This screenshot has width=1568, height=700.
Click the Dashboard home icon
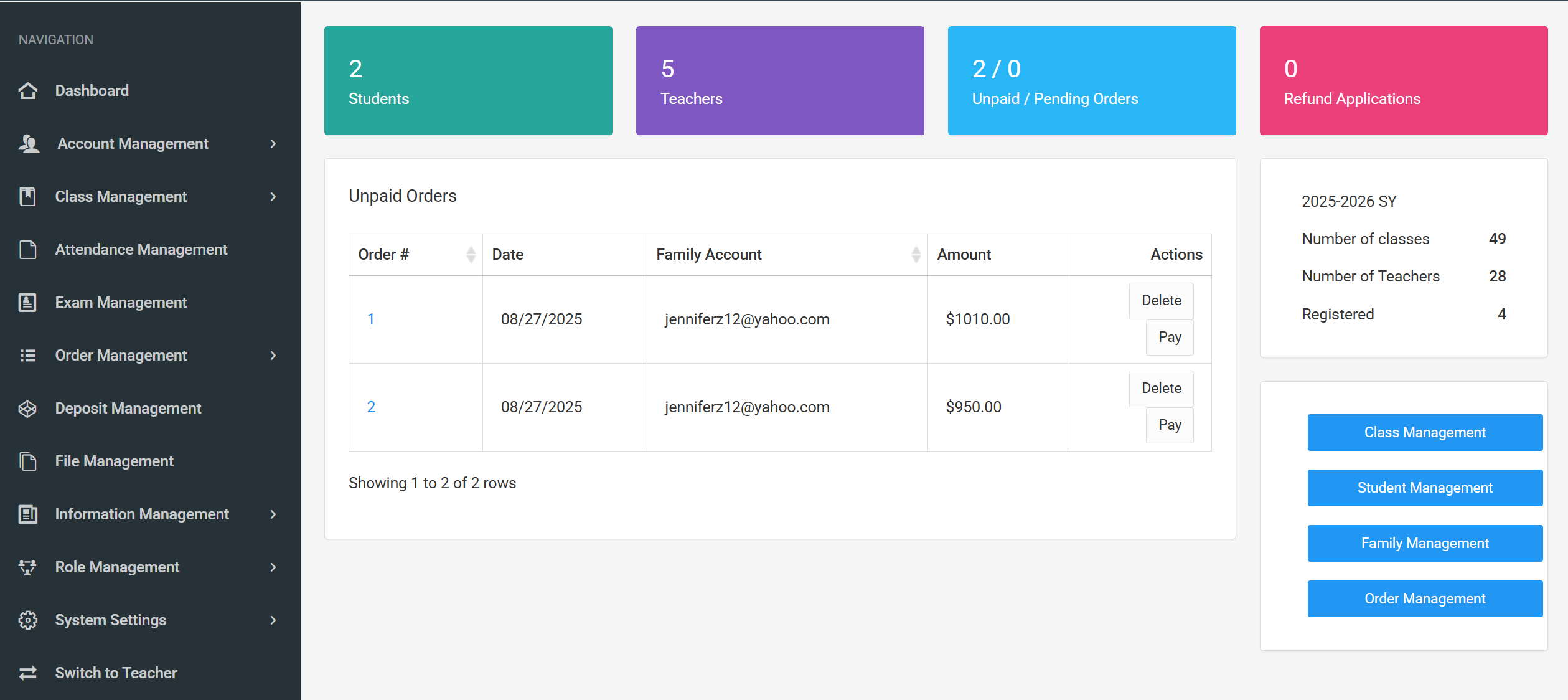[x=28, y=91]
